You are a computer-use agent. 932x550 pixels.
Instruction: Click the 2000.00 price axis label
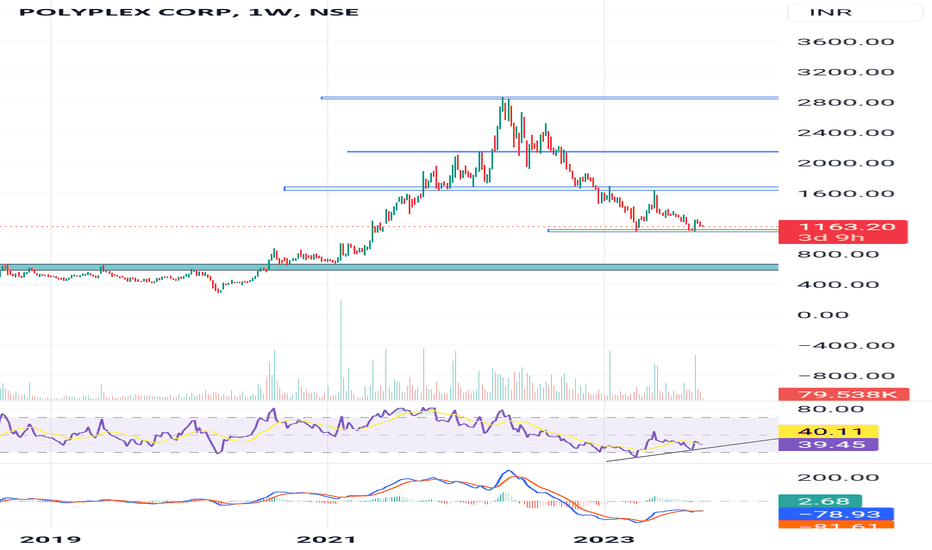pyautogui.click(x=845, y=163)
